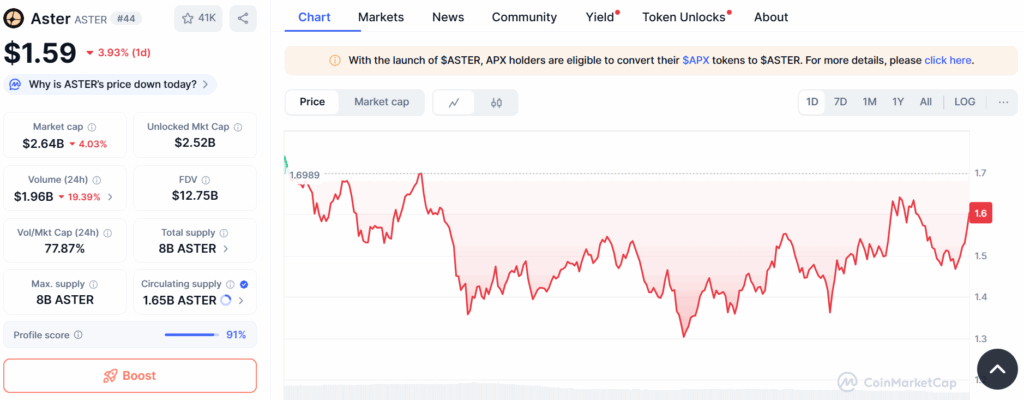The width and height of the screenshot is (1024, 400).
Task: Open the Markets tab
Action: coord(381,18)
